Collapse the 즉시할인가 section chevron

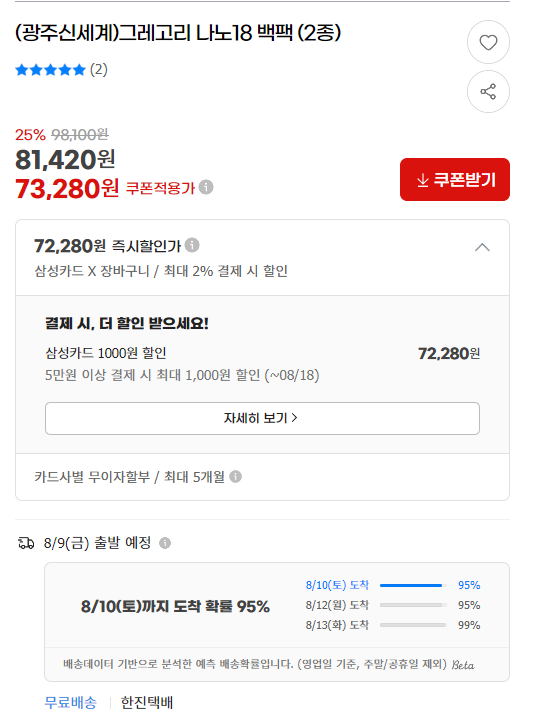pos(482,247)
